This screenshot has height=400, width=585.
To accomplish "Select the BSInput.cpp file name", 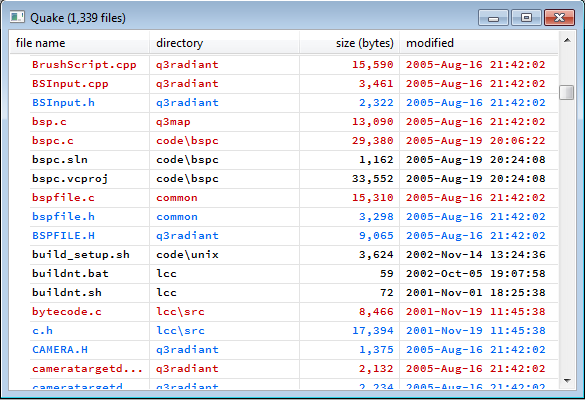I will click(x=70, y=84).
